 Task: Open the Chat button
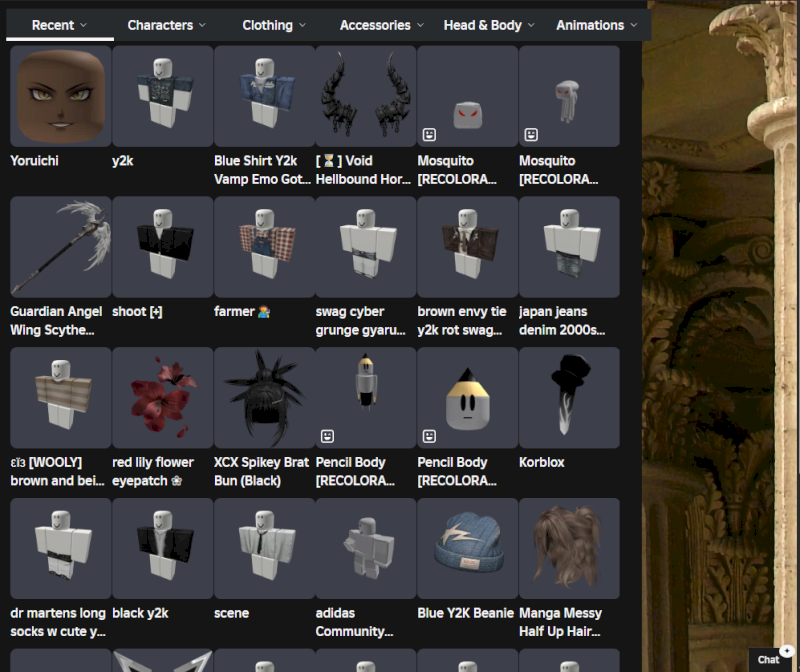tap(772, 658)
